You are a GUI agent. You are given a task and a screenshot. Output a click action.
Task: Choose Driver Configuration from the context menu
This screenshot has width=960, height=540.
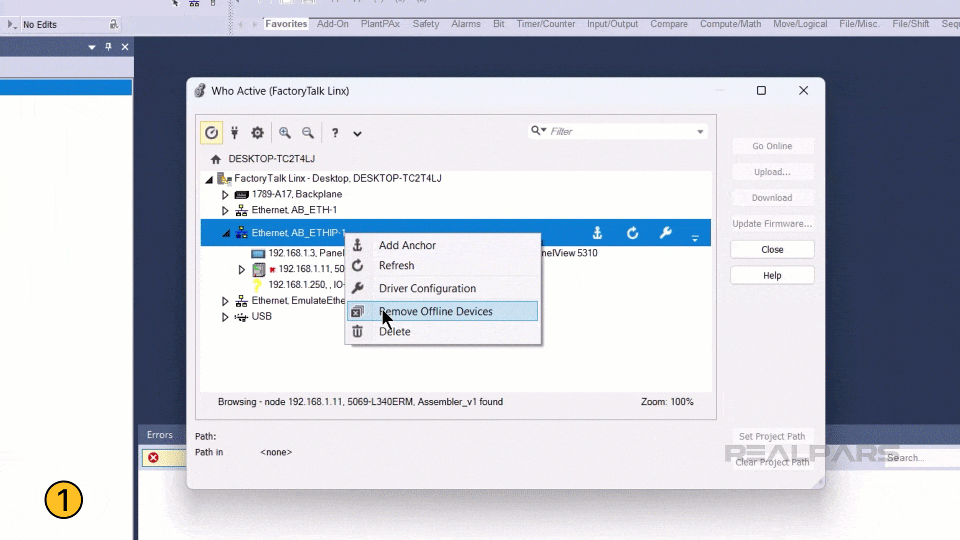[442, 288]
